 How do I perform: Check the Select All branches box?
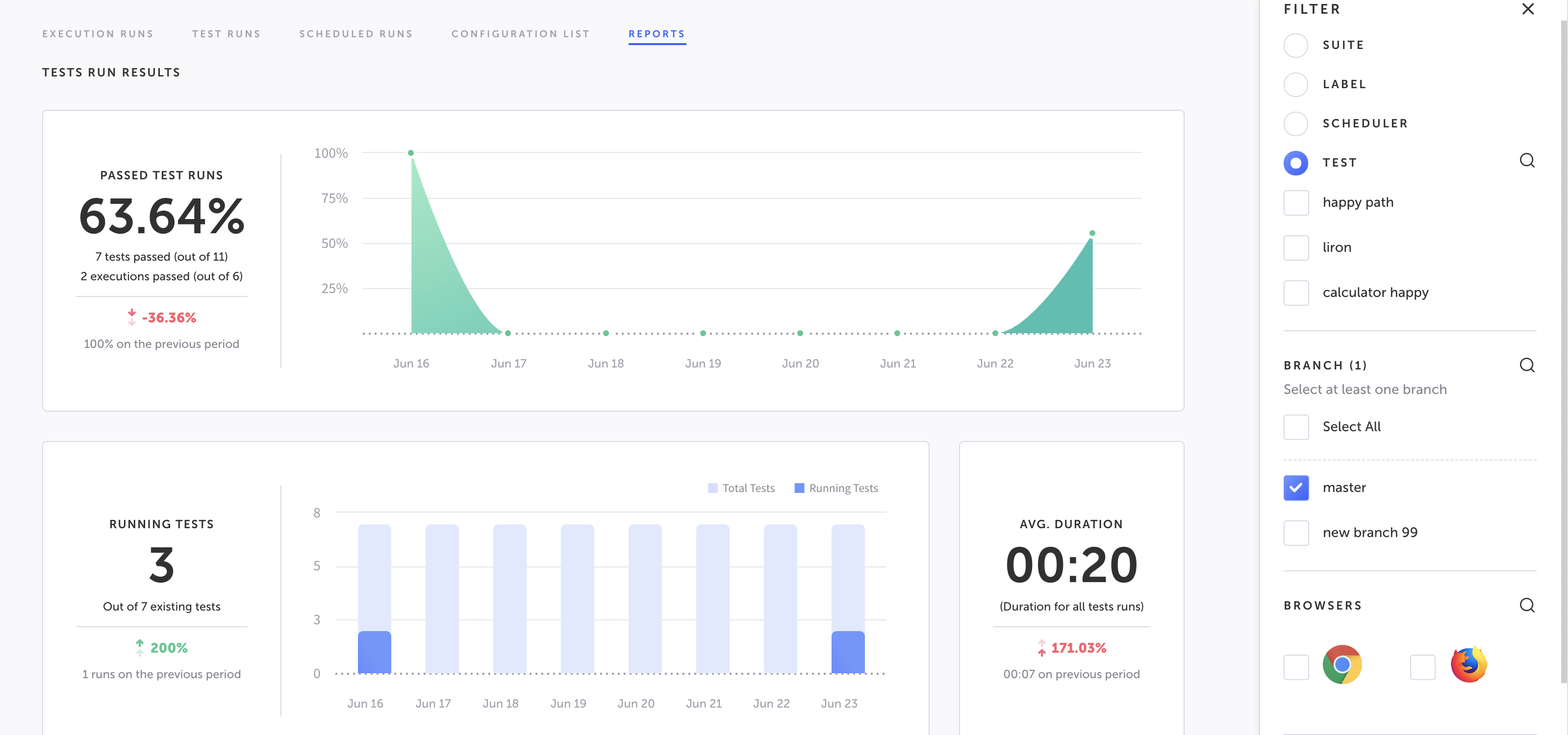coord(1296,427)
